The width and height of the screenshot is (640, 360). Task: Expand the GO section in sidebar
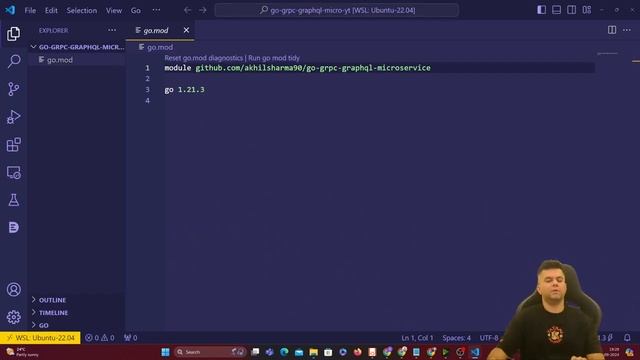[77, 325]
